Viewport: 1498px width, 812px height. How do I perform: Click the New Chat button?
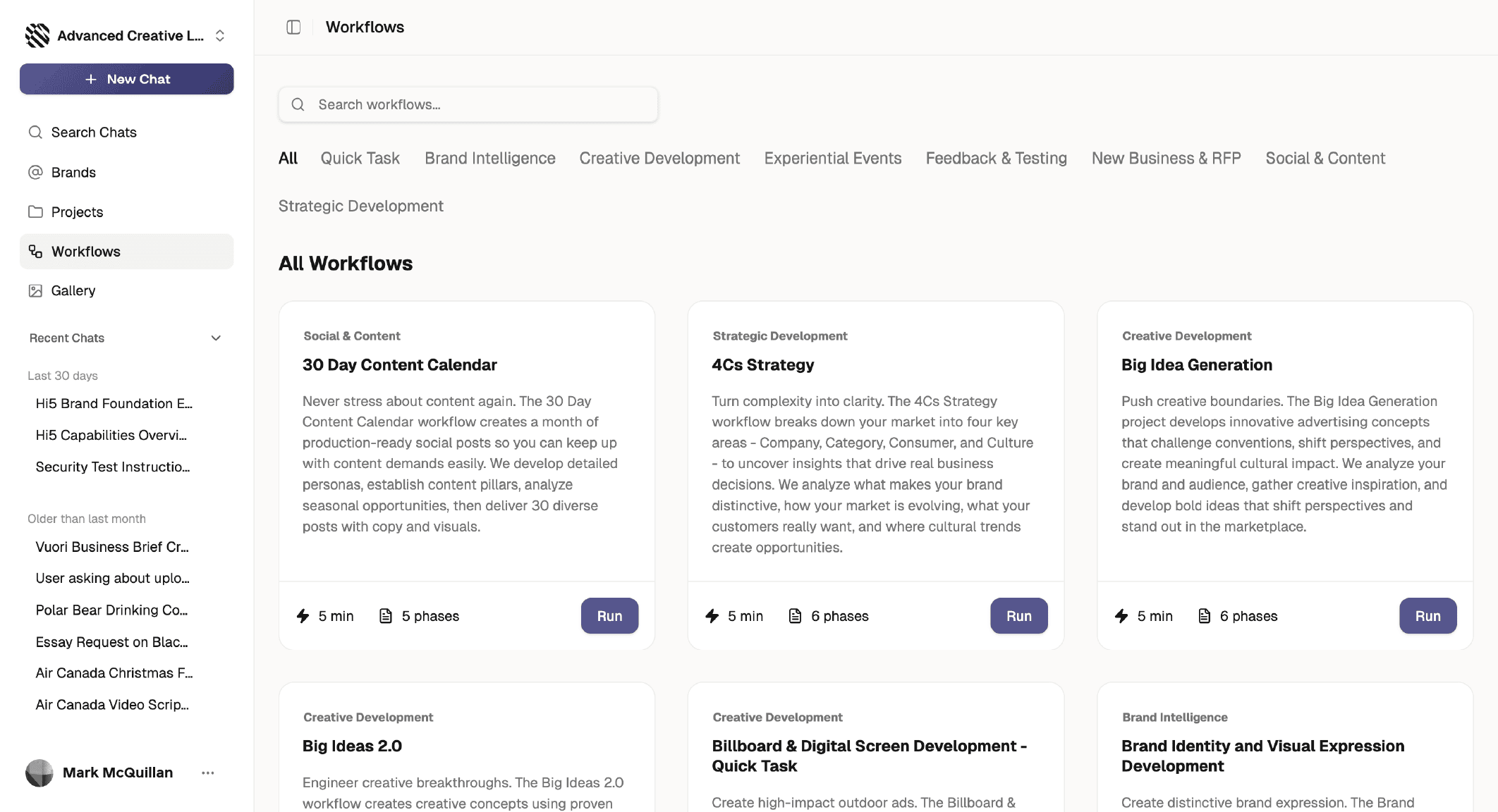(126, 79)
